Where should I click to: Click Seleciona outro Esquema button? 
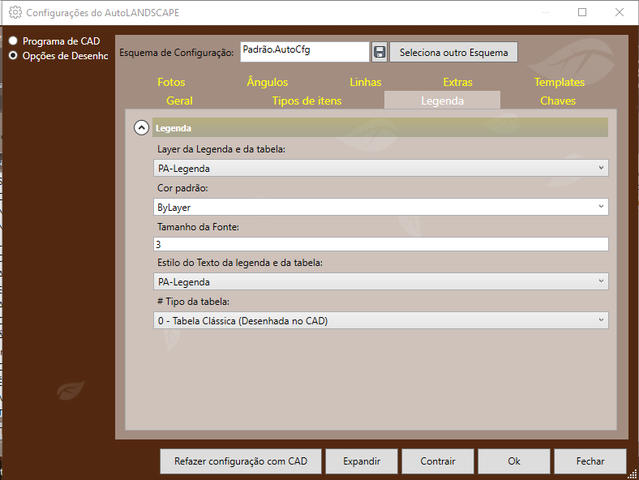[453, 52]
